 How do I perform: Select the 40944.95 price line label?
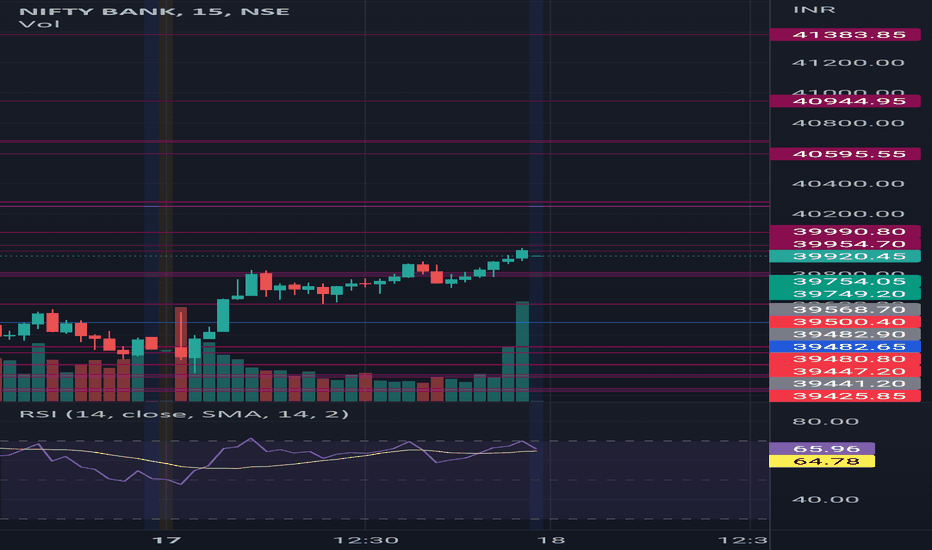(845, 102)
